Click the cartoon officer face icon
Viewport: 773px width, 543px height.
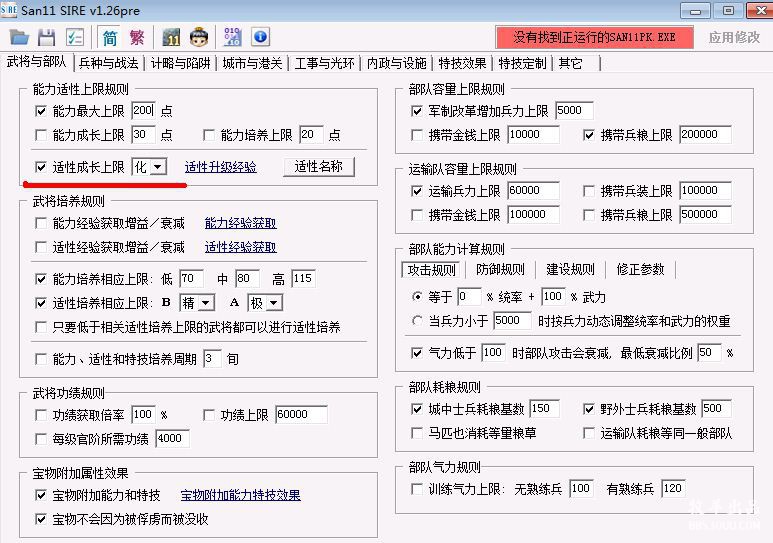[199, 37]
